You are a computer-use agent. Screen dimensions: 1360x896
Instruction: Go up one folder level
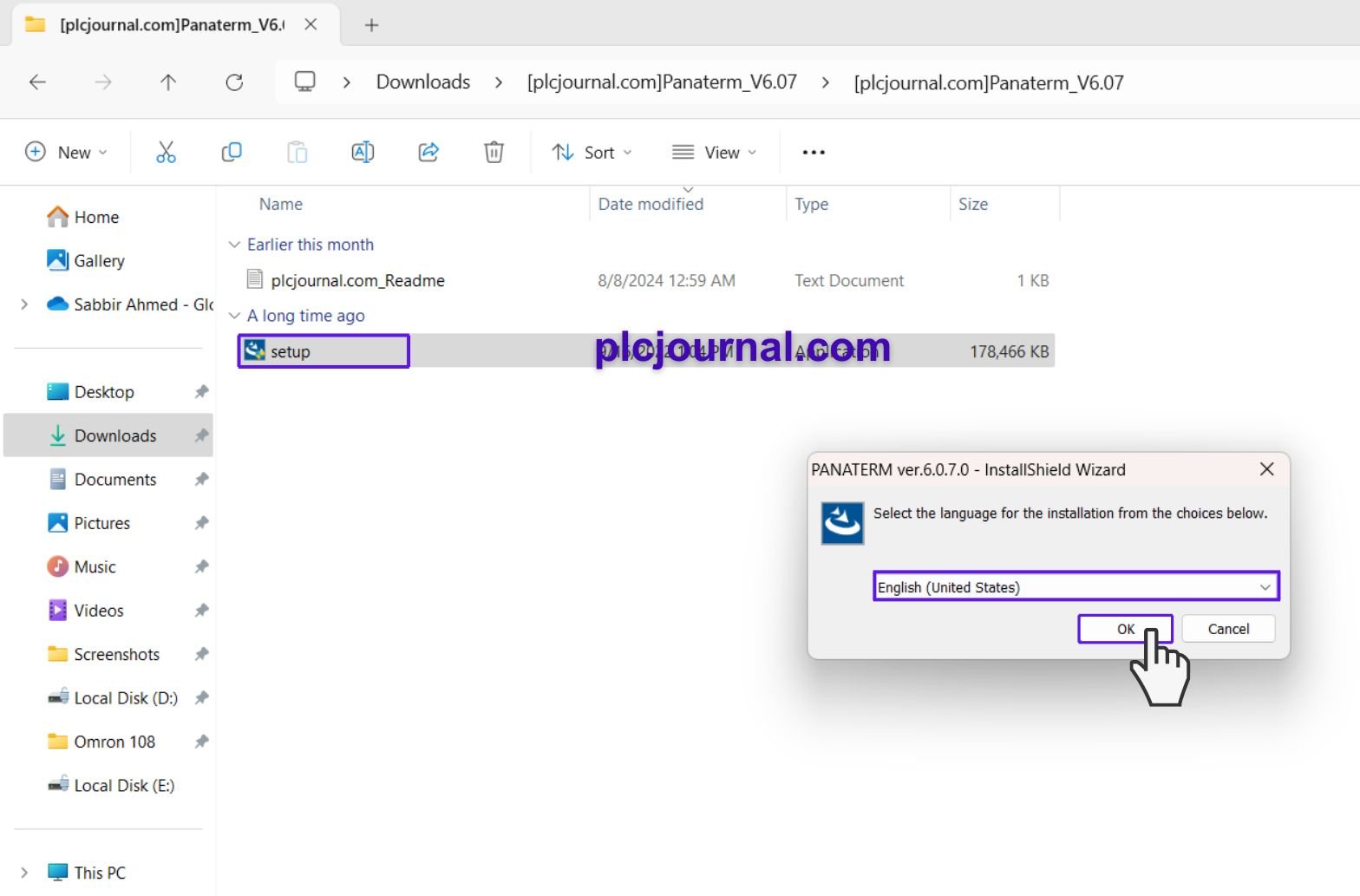[x=168, y=82]
